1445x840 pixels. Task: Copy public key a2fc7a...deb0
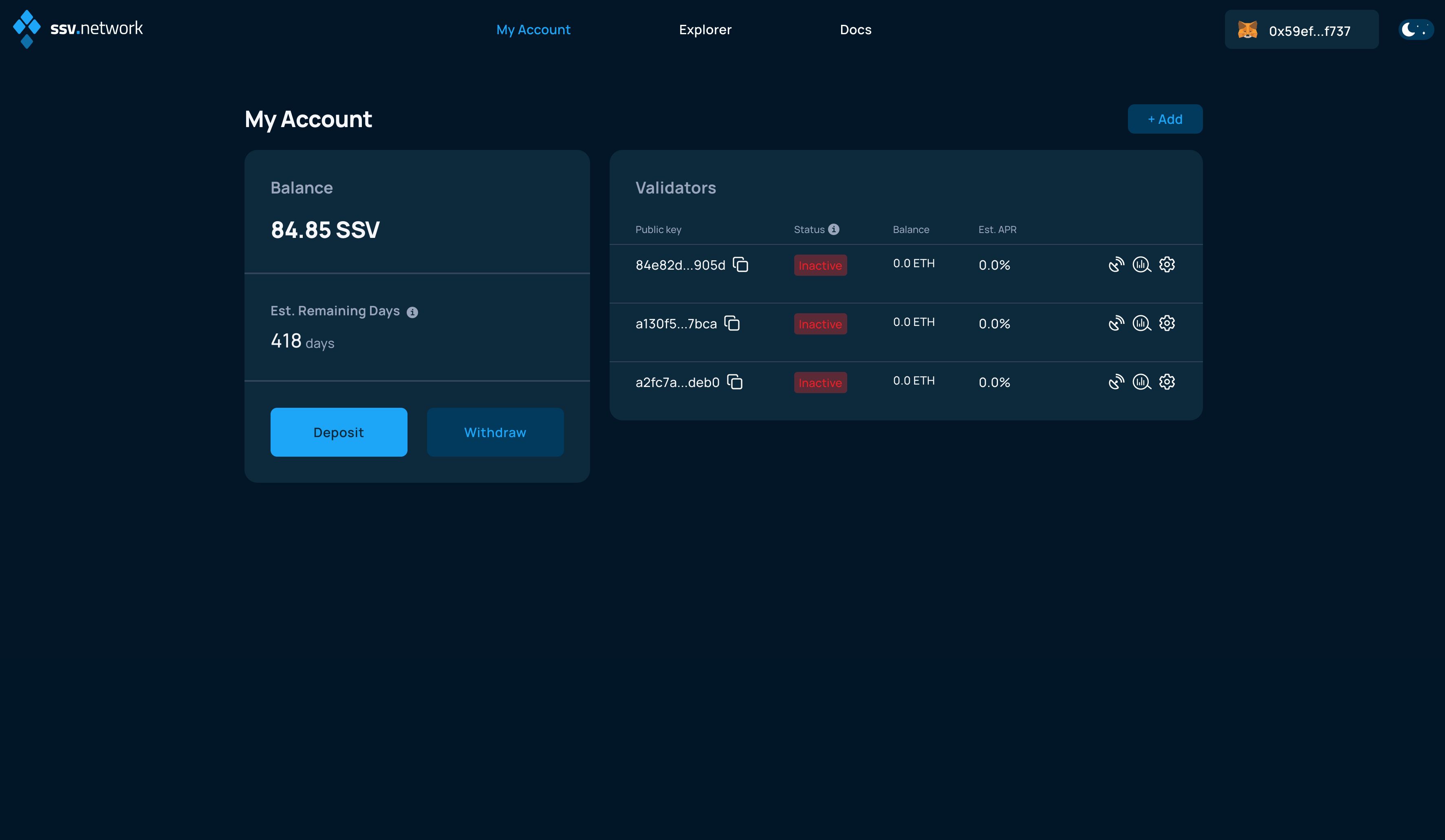[735, 382]
